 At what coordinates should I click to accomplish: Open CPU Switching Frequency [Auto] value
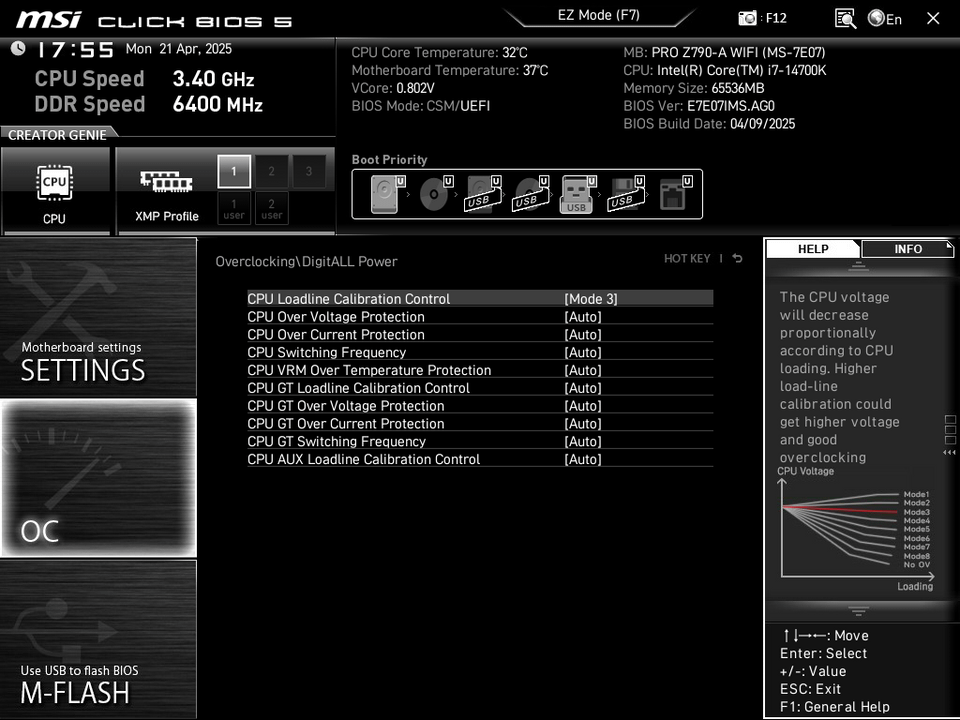click(x=583, y=352)
